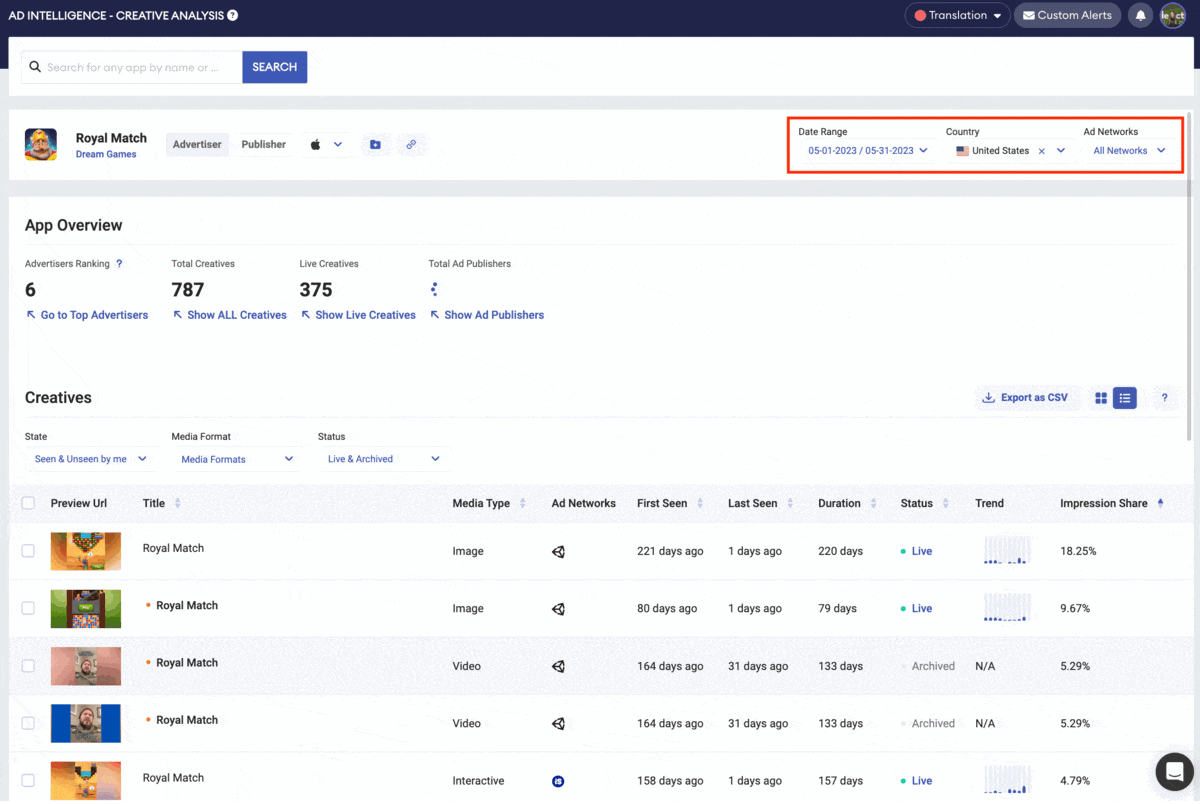The image size is (1200, 804).
Task: Click the app search input field
Action: [x=132, y=67]
